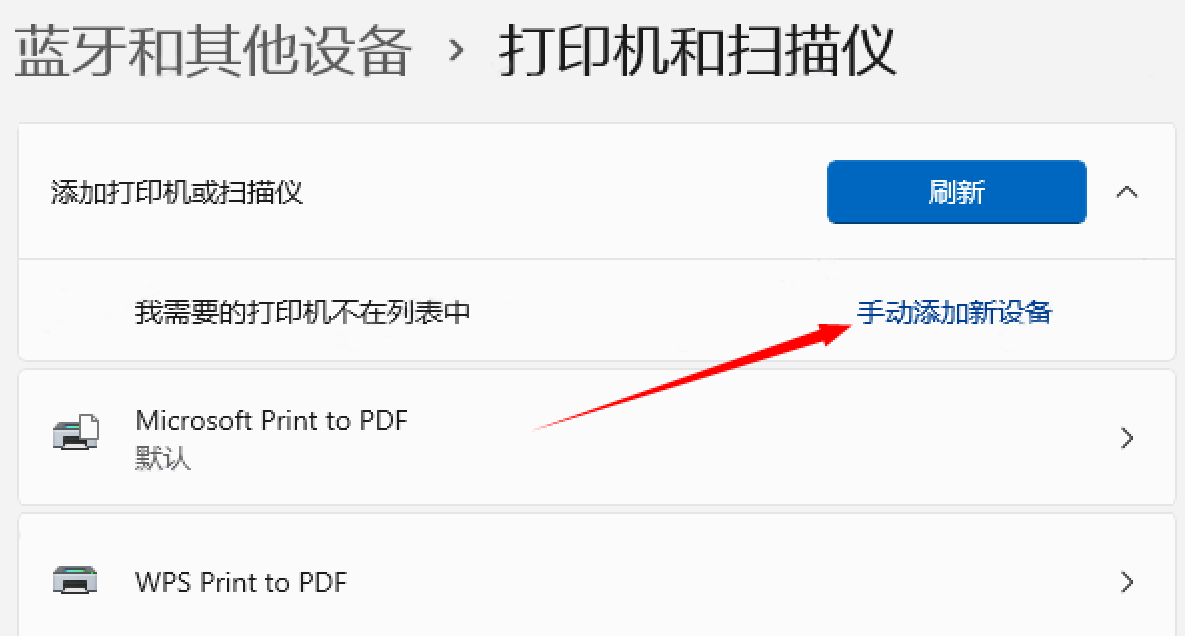Click the 打印机和扫描仪 page title
Viewport: 1185px width, 636px height.
click(697, 51)
